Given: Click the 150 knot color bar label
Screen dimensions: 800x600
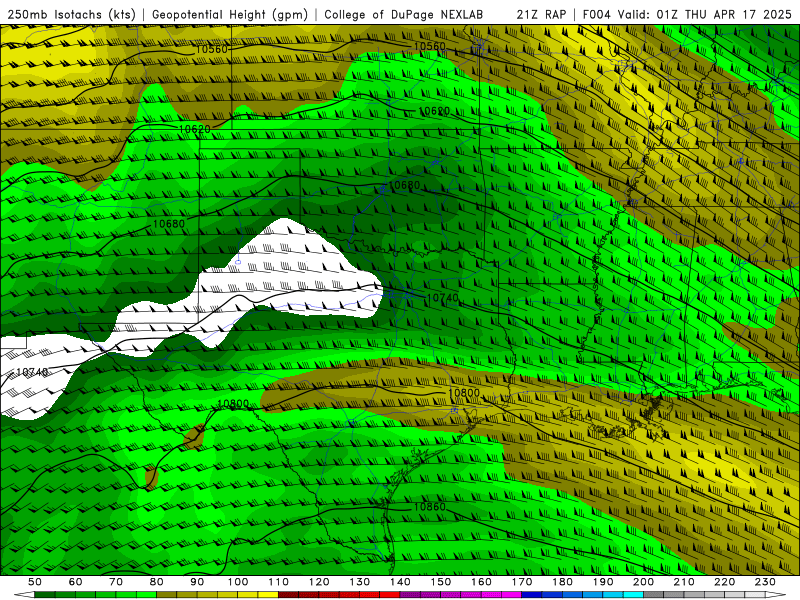Looking at the screenshot, I should [440, 582].
